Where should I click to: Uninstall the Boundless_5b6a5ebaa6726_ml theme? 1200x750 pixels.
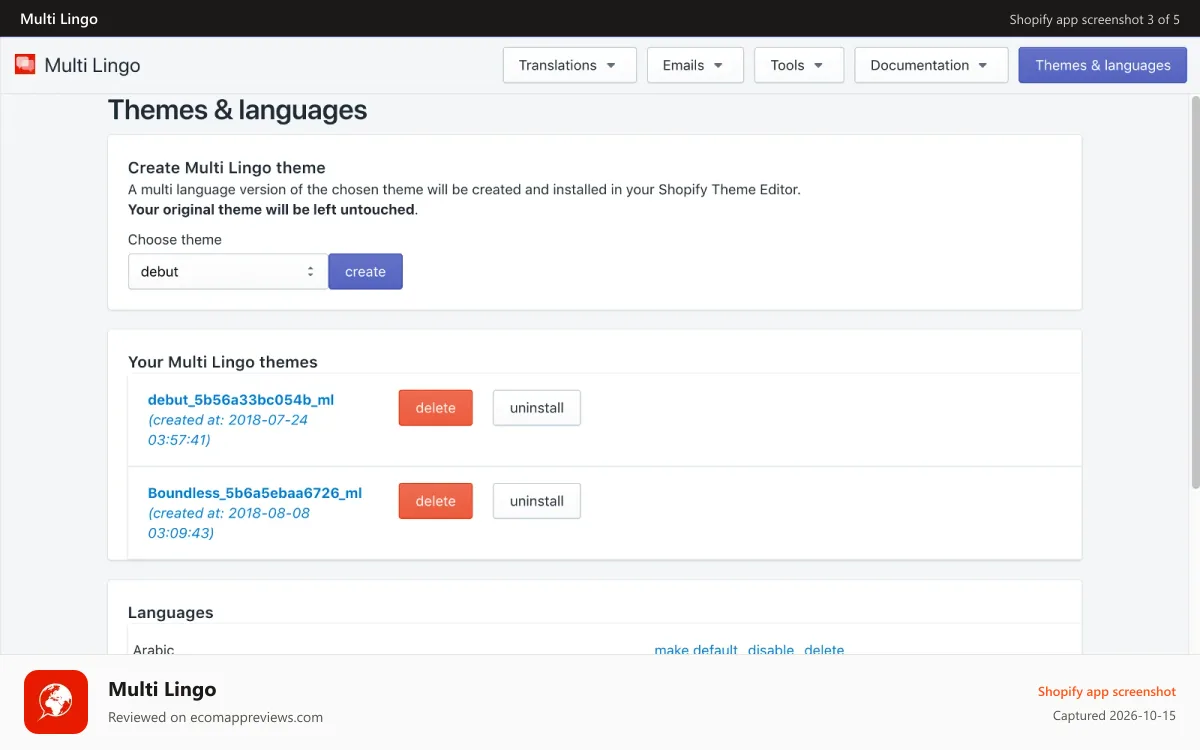pyautogui.click(x=537, y=501)
